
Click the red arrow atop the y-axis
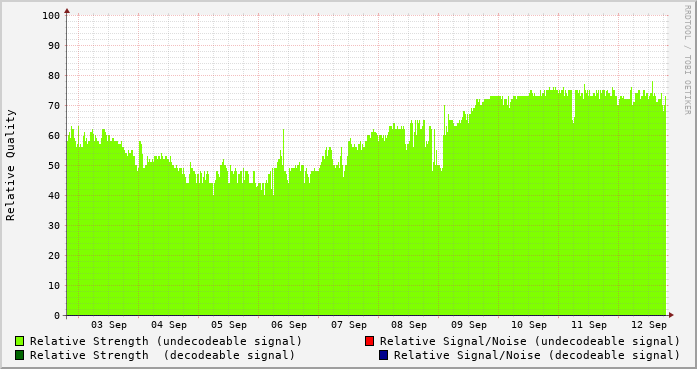(67, 11)
